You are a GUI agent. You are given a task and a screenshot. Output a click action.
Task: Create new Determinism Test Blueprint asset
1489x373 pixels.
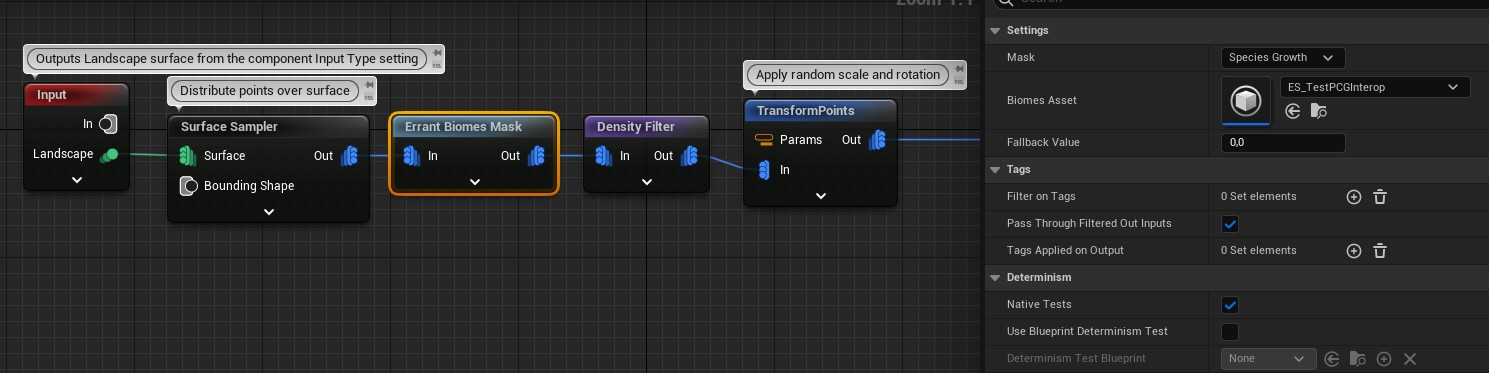(x=1384, y=359)
